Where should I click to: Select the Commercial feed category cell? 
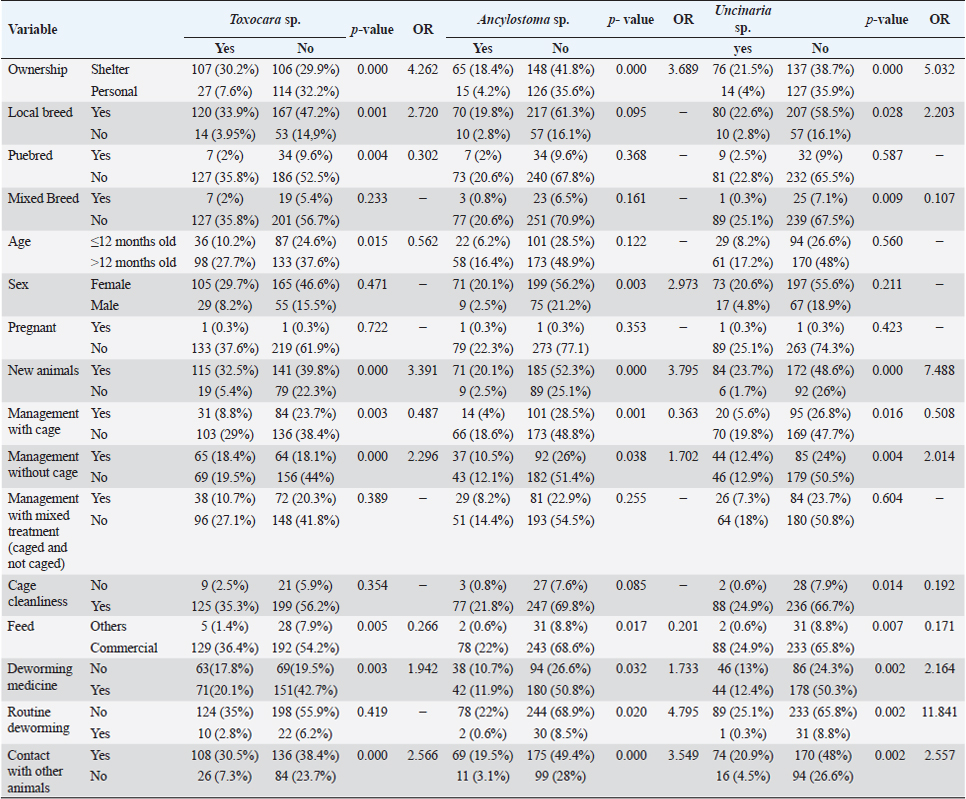tap(124, 647)
